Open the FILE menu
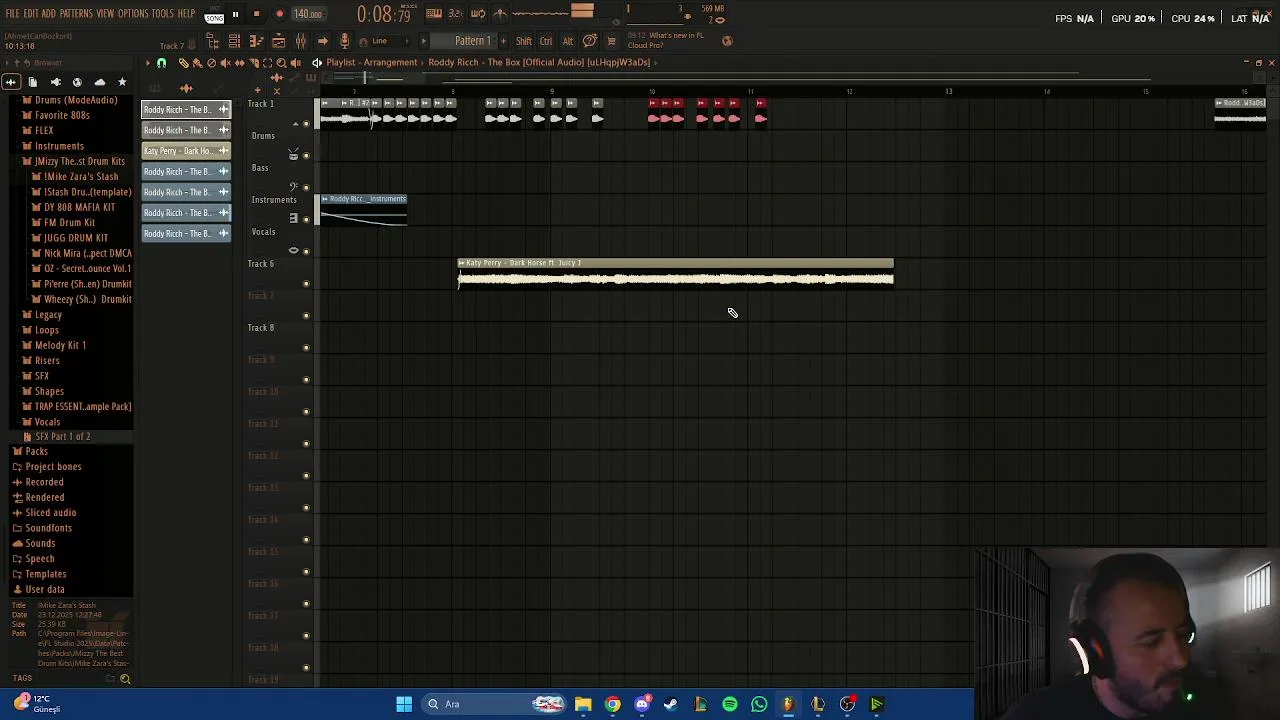Image resolution: width=1280 pixels, height=720 pixels. coord(12,14)
